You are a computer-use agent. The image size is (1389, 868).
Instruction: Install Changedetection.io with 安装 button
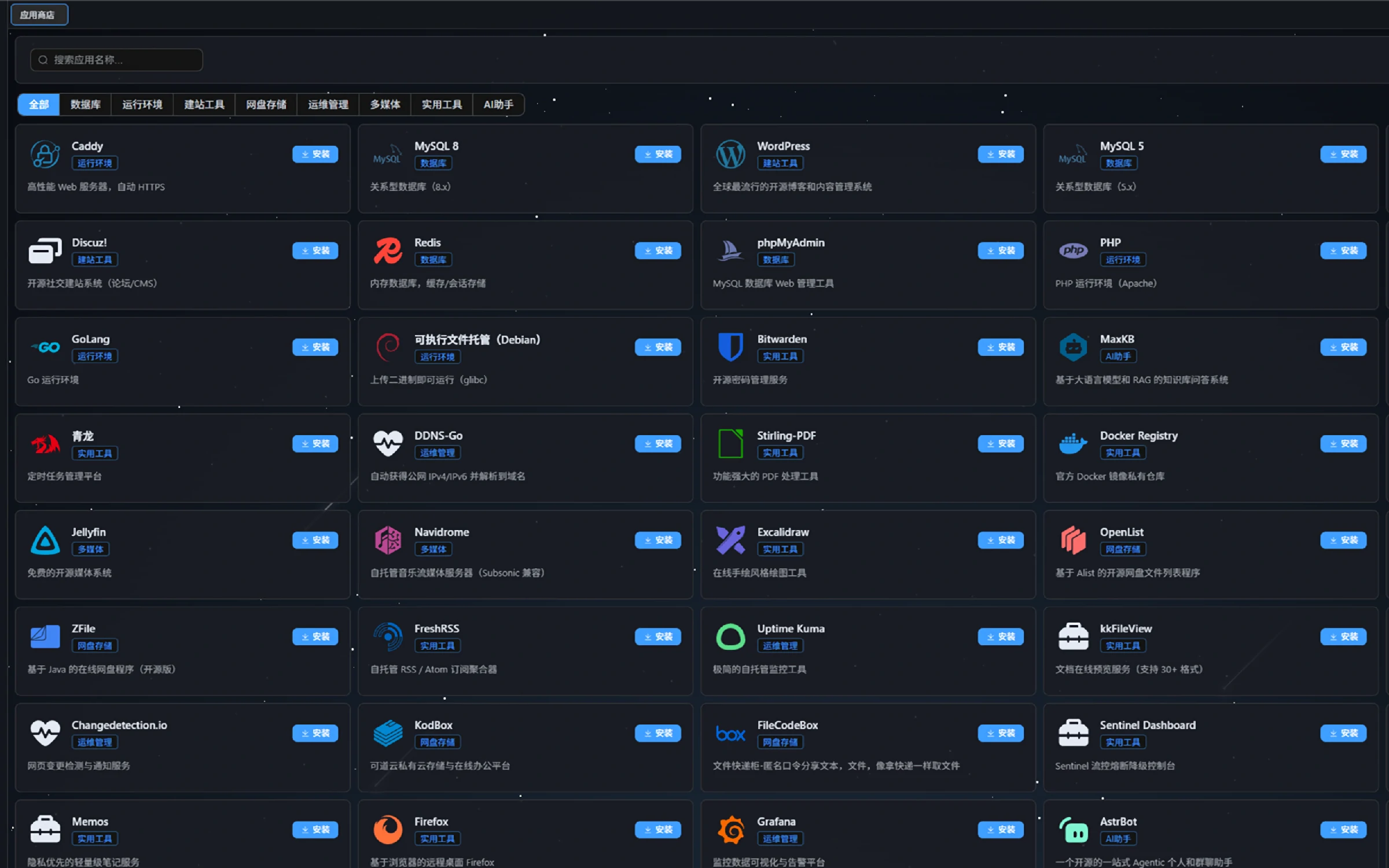(315, 734)
